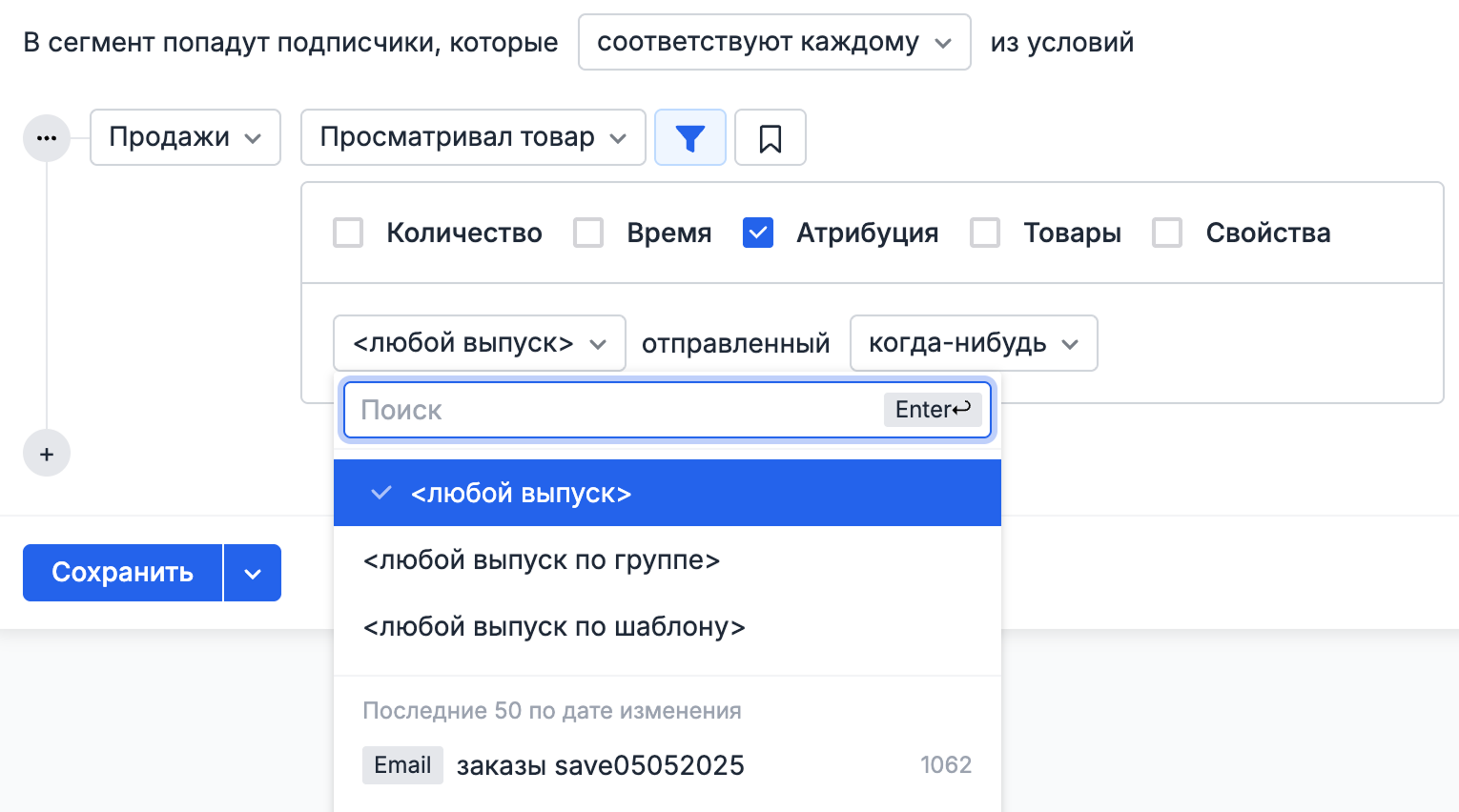This screenshot has height=812, width=1459.
Task: Click the Email badge on заказы save05052025
Action: [x=402, y=765]
